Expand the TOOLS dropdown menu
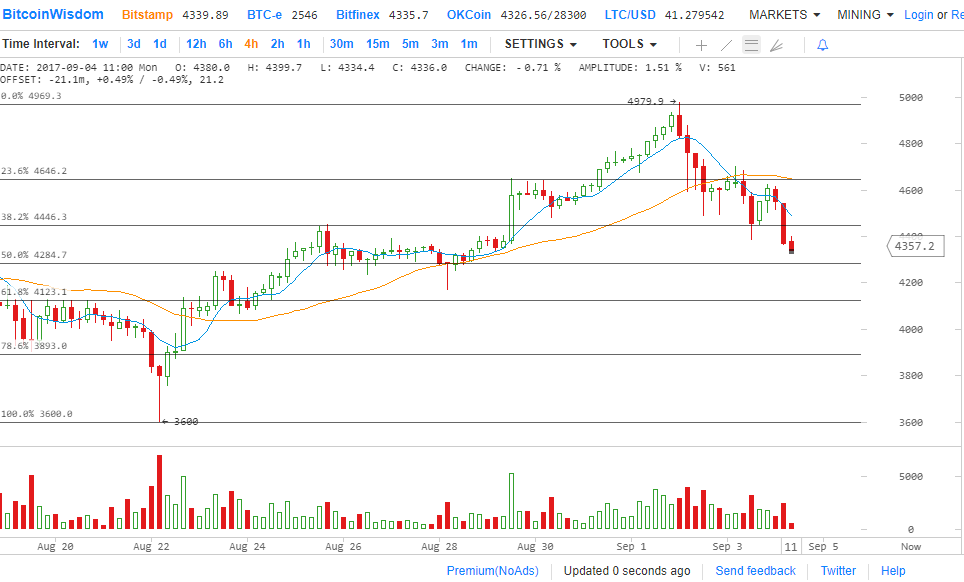The width and height of the screenshot is (964, 582). tap(629, 44)
